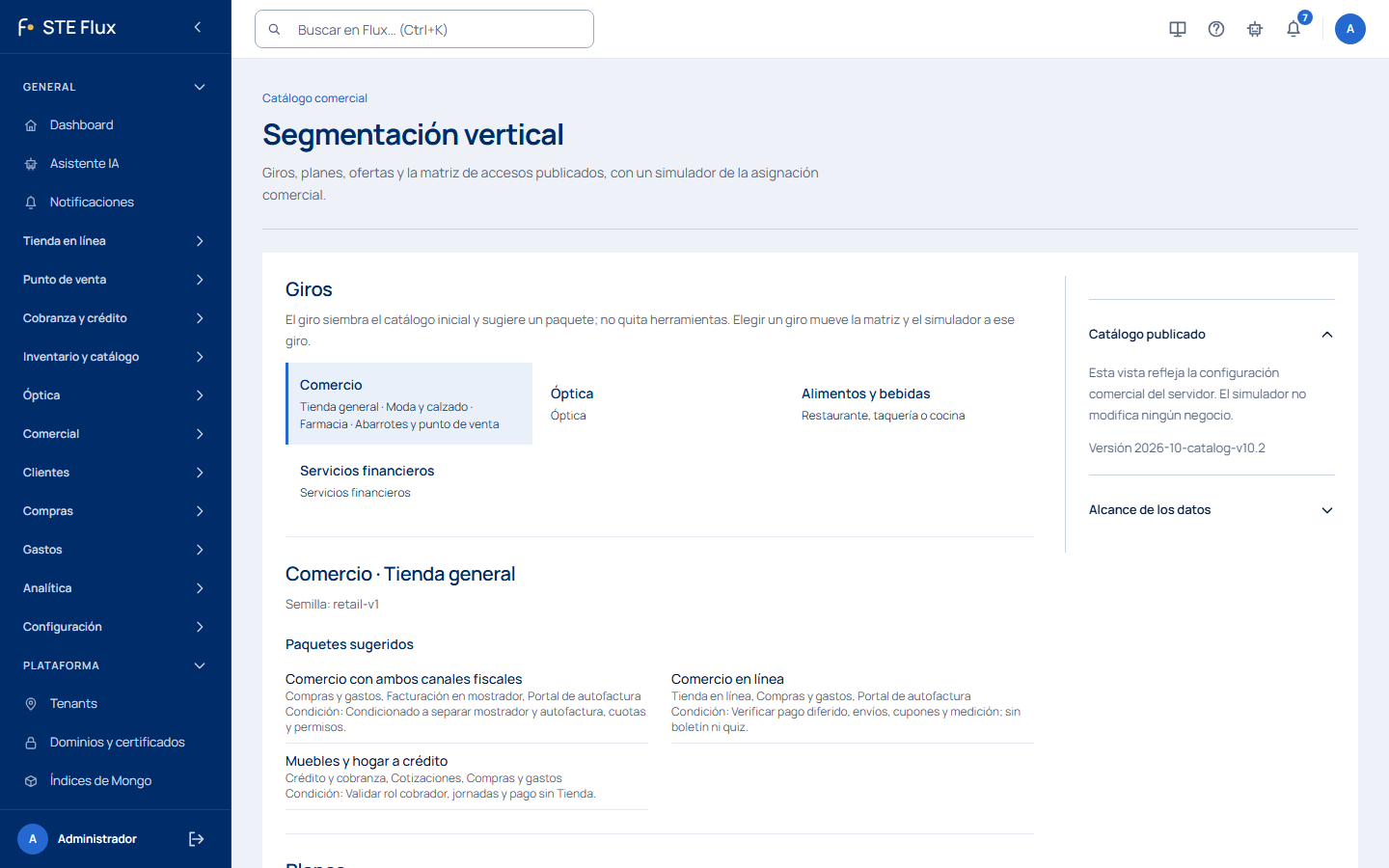Expand the Compras sidebar submenu
Screen dimensions: 1389x868
tap(116, 511)
